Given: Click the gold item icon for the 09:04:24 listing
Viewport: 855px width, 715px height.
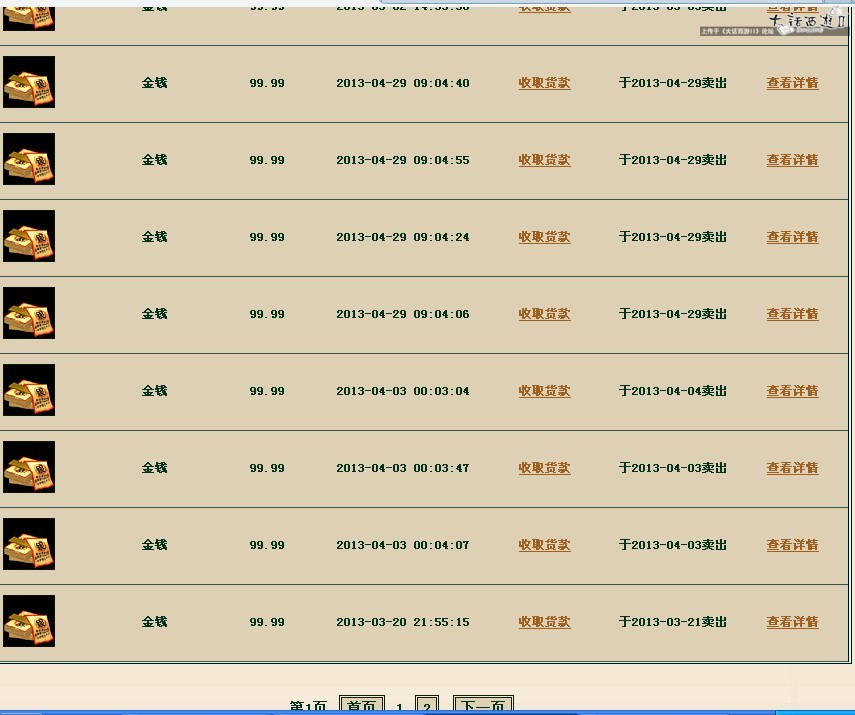Looking at the screenshot, I should (29, 236).
